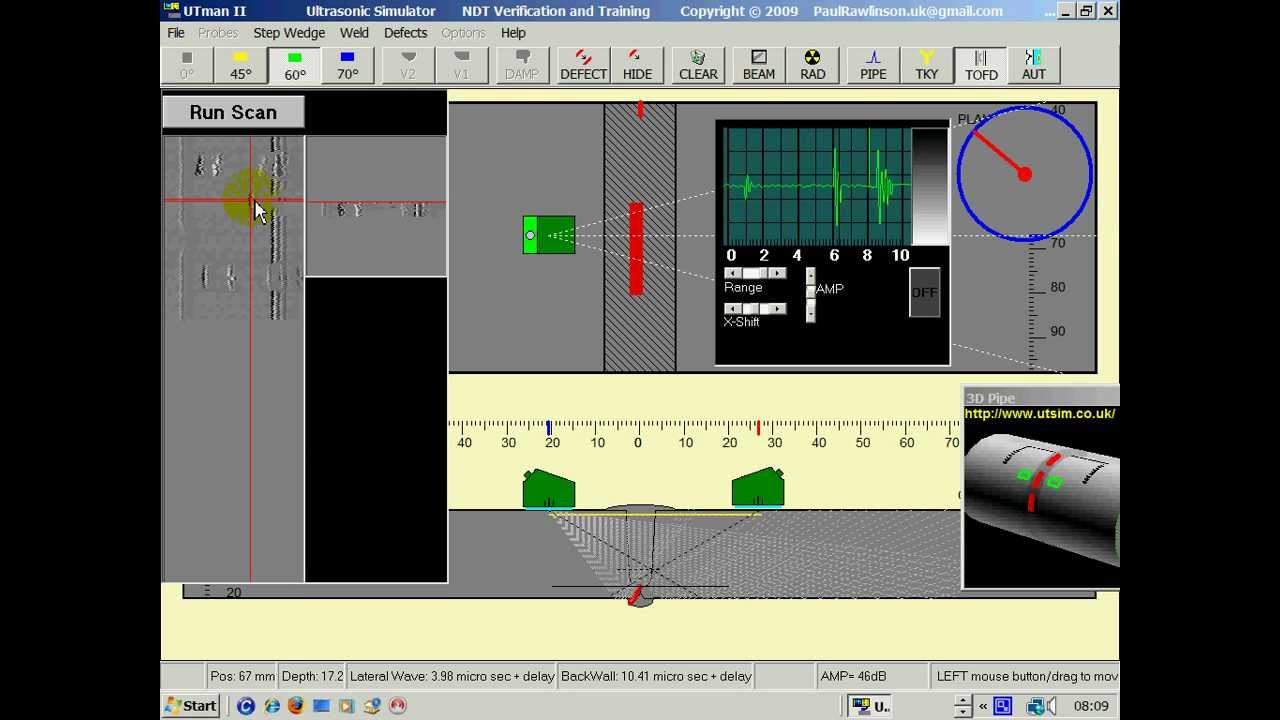Launch Internet Explorer from quick launch

(x=271, y=706)
